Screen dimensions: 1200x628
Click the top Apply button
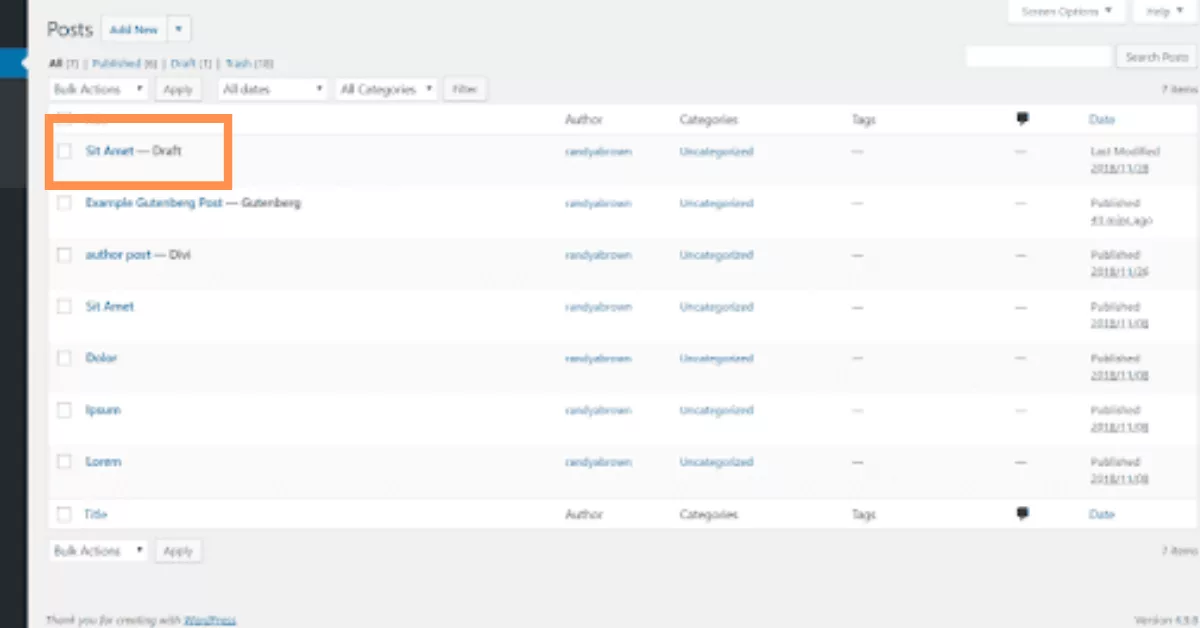coord(177,89)
